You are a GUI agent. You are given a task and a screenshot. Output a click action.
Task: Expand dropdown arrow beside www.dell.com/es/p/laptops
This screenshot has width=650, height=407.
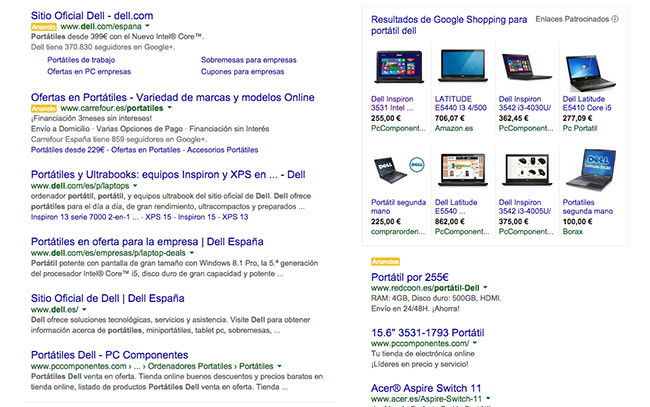click(x=135, y=186)
